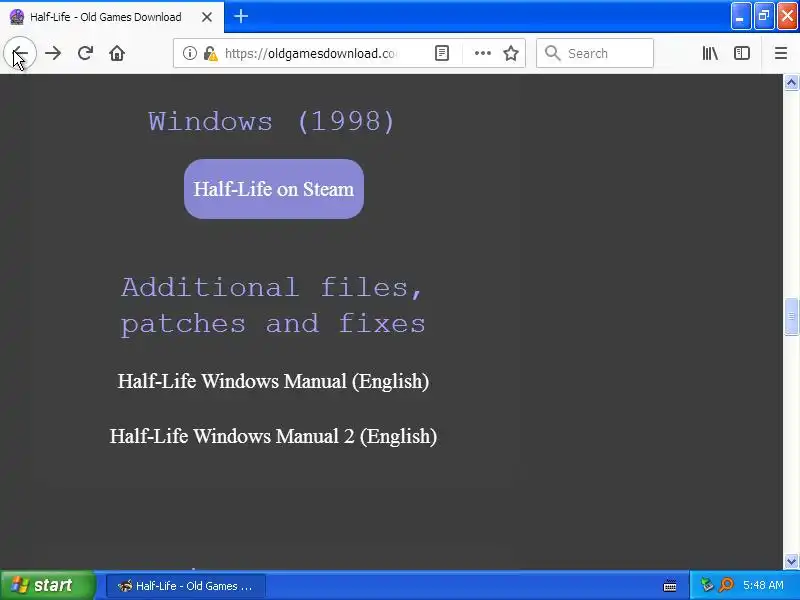The width and height of the screenshot is (800, 600).
Task: Click the 5:48 AM clock
Action: 763,585
